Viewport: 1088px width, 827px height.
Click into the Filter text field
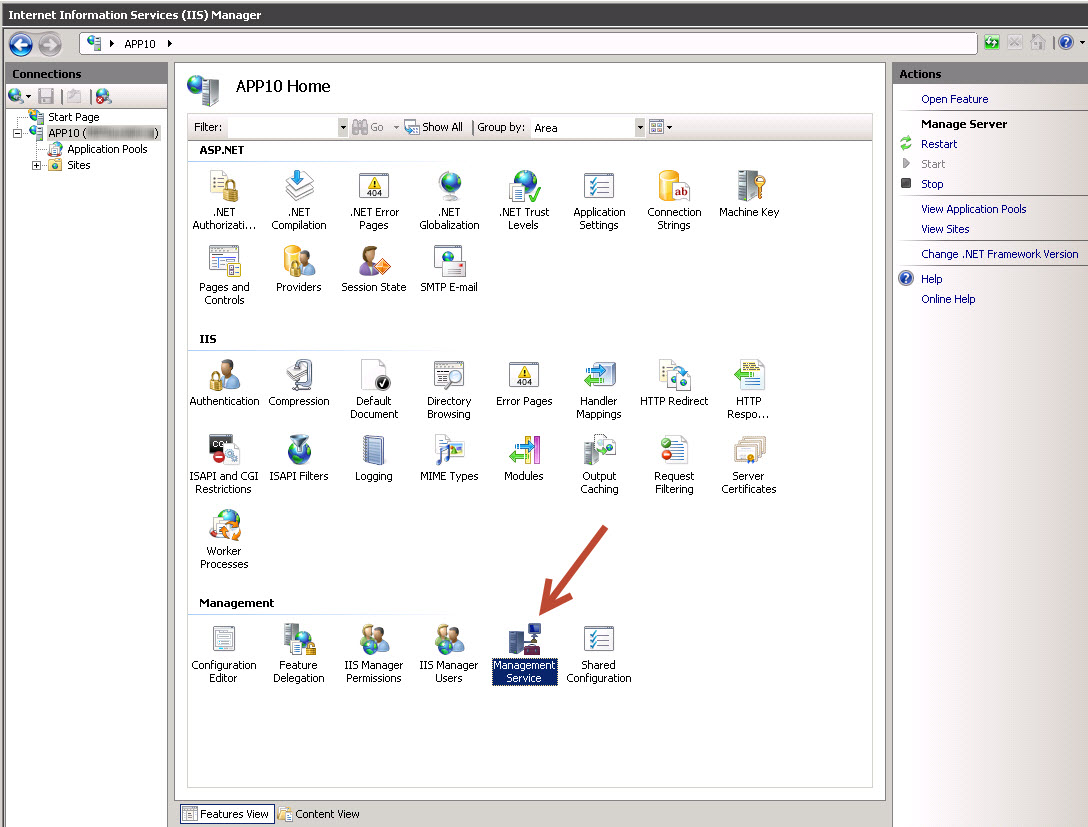[x=282, y=128]
